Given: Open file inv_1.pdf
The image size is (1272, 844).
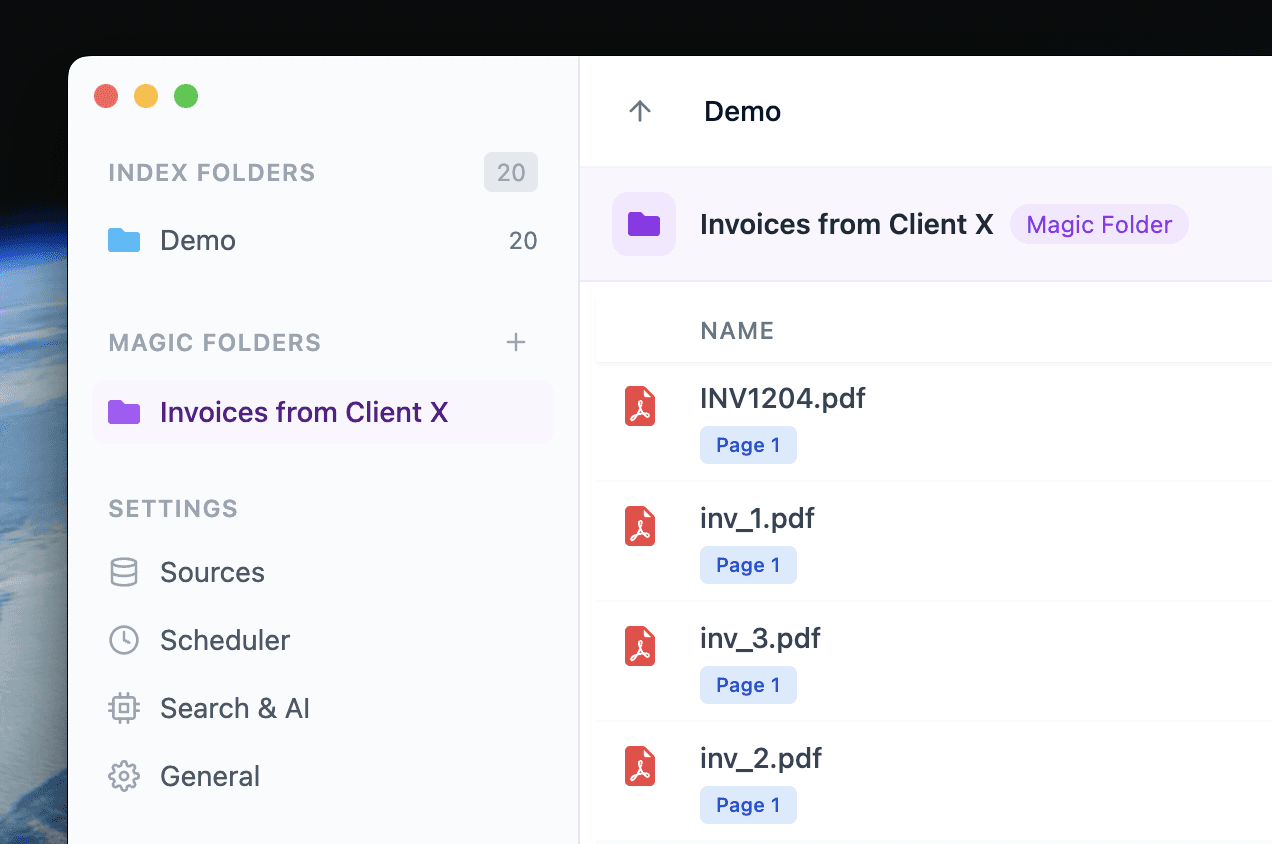Looking at the screenshot, I should (x=757, y=518).
